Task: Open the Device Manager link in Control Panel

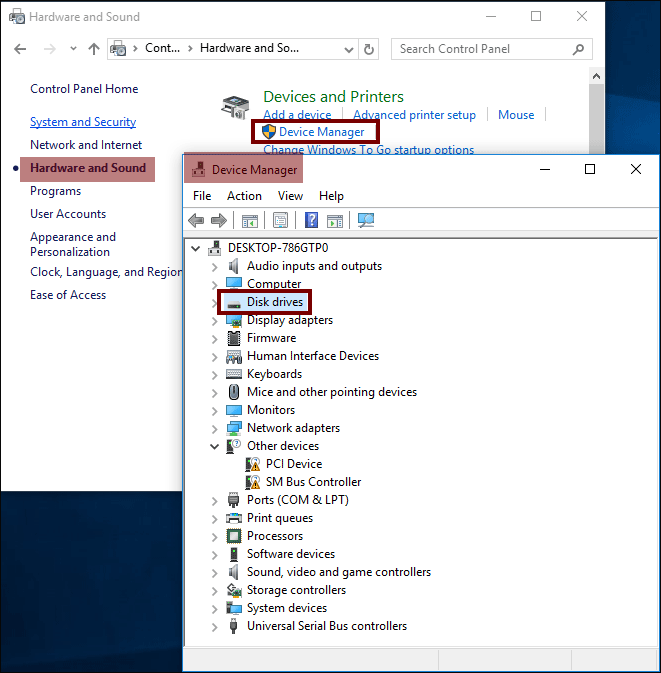Action: click(x=321, y=132)
